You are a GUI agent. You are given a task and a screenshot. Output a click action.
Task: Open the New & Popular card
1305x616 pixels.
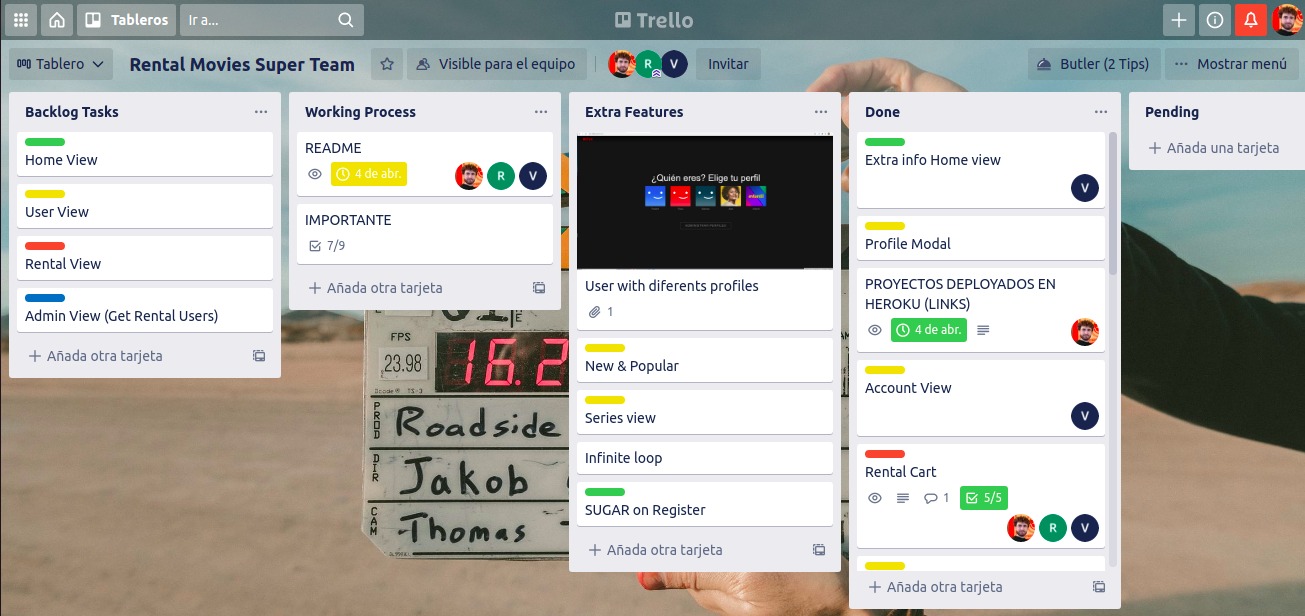705,360
